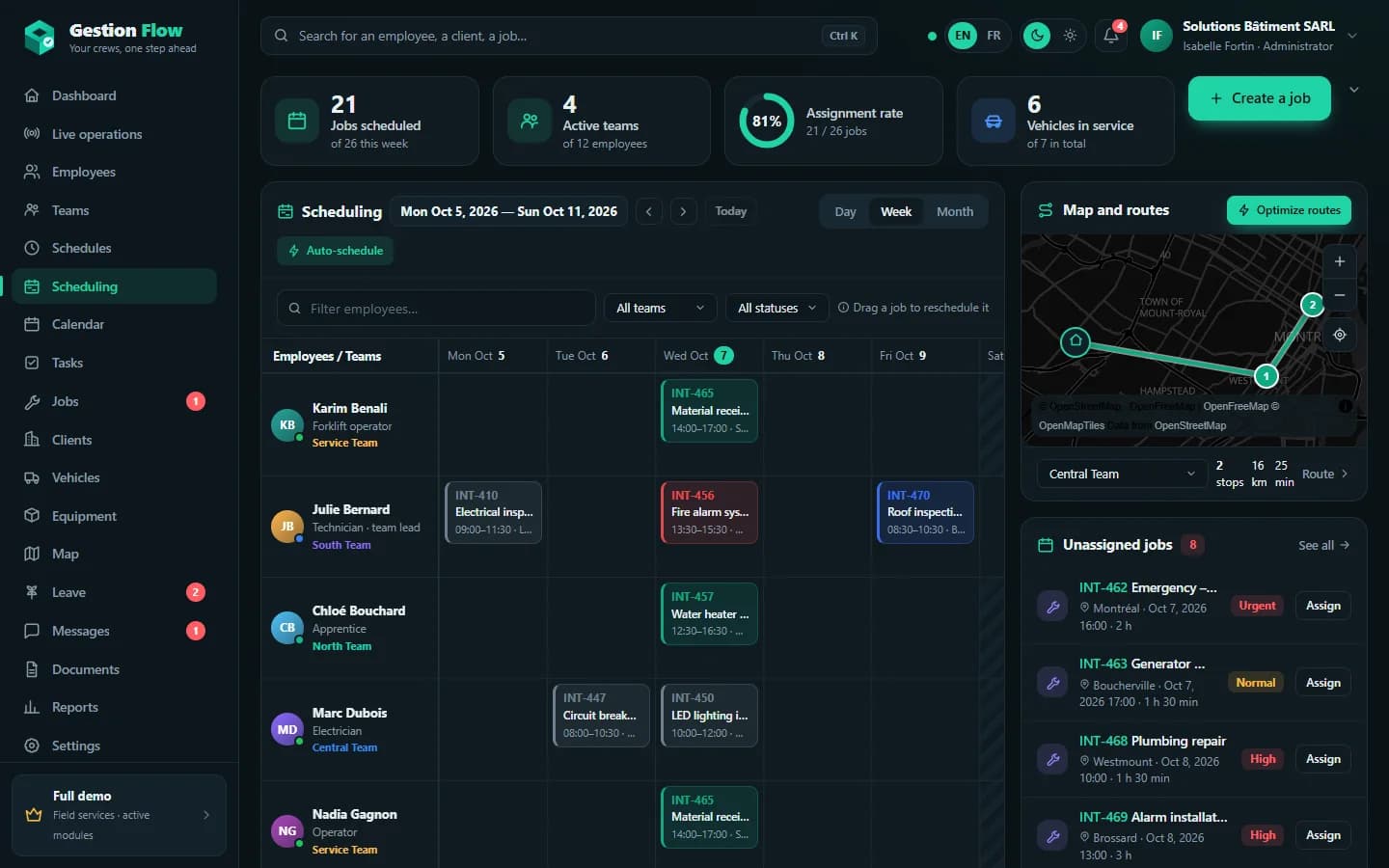The height and width of the screenshot is (868, 1389).
Task: Click Create a job button
Action: coord(1259,98)
